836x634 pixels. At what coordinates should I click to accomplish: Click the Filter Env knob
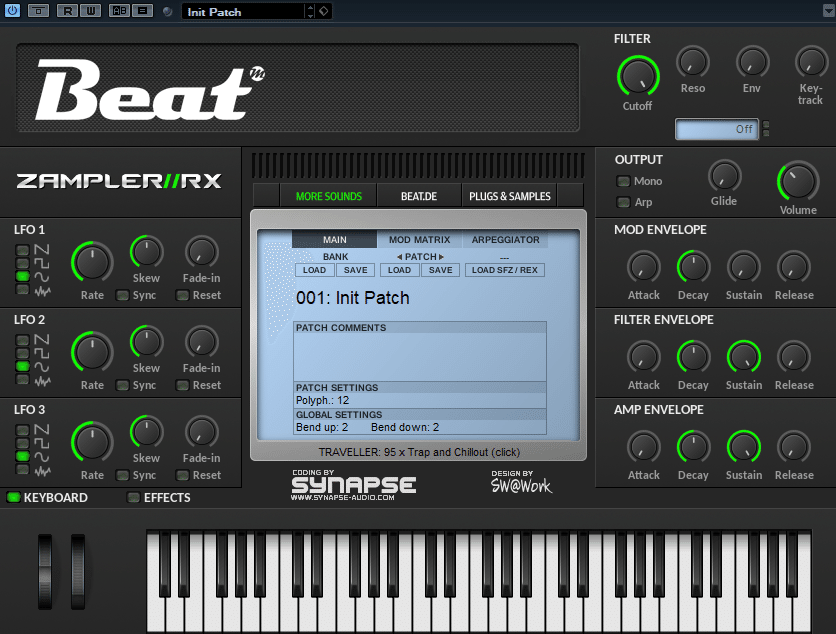pos(752,62)
